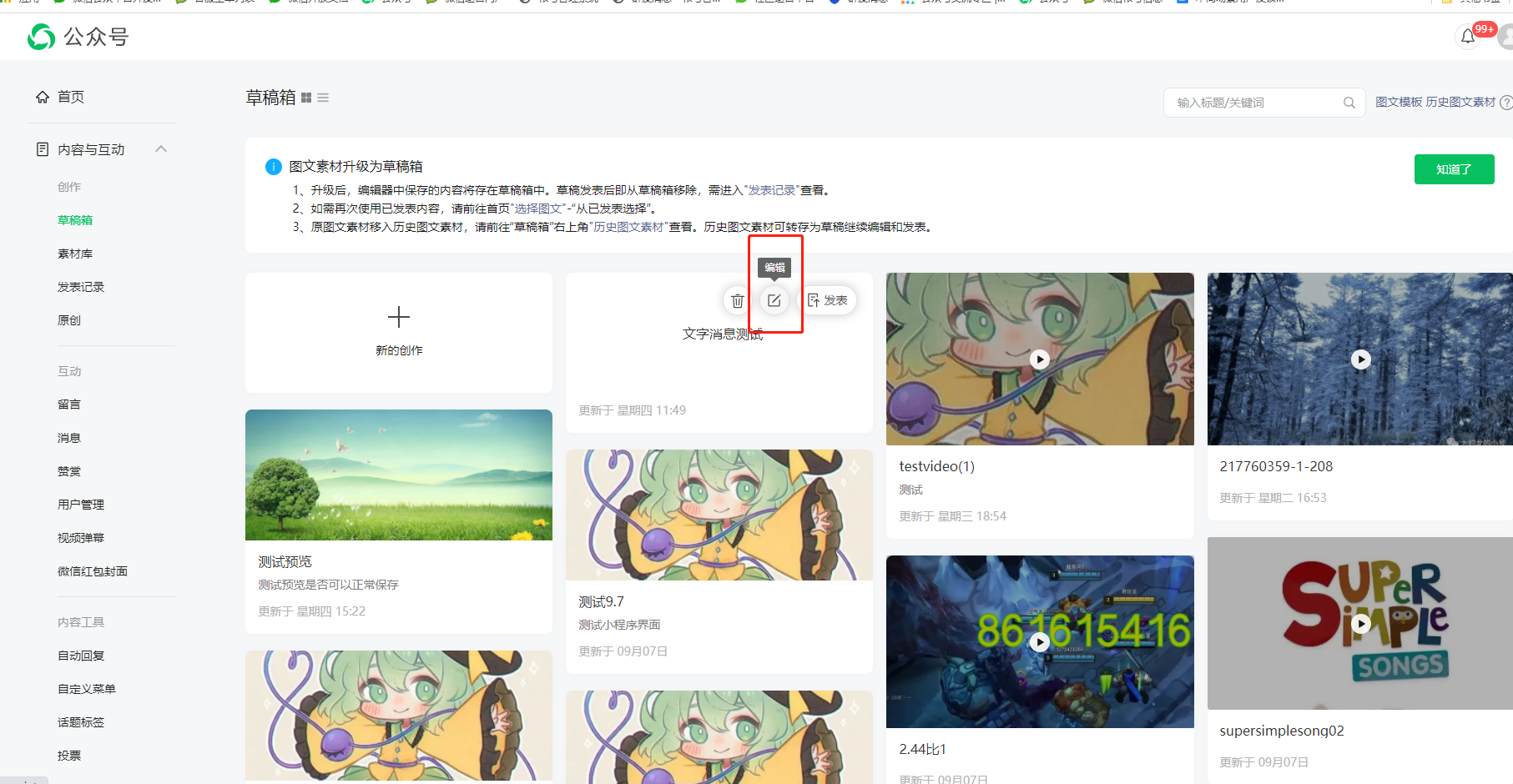Open 用户管理 in the sidebar
The height and width of the screenshot is (784, 1513).
tap(81, 505)
